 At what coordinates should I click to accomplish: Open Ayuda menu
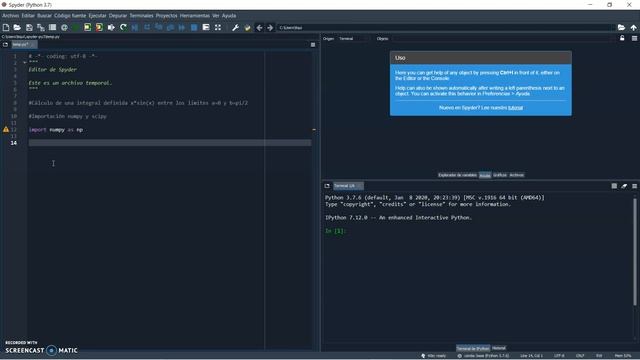pyautogui.click(x=229, y=16)
